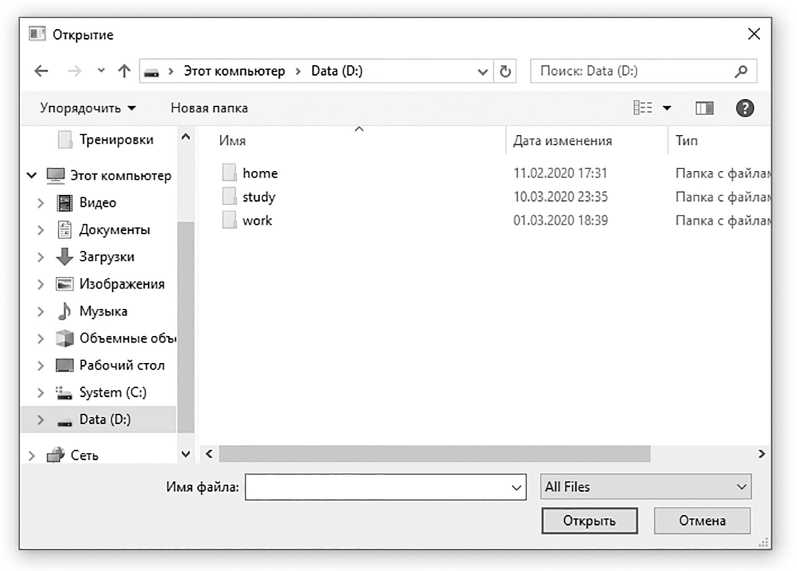The image size is (797, 571).
Task: Change view layout icon
Action: click(642, 107)
